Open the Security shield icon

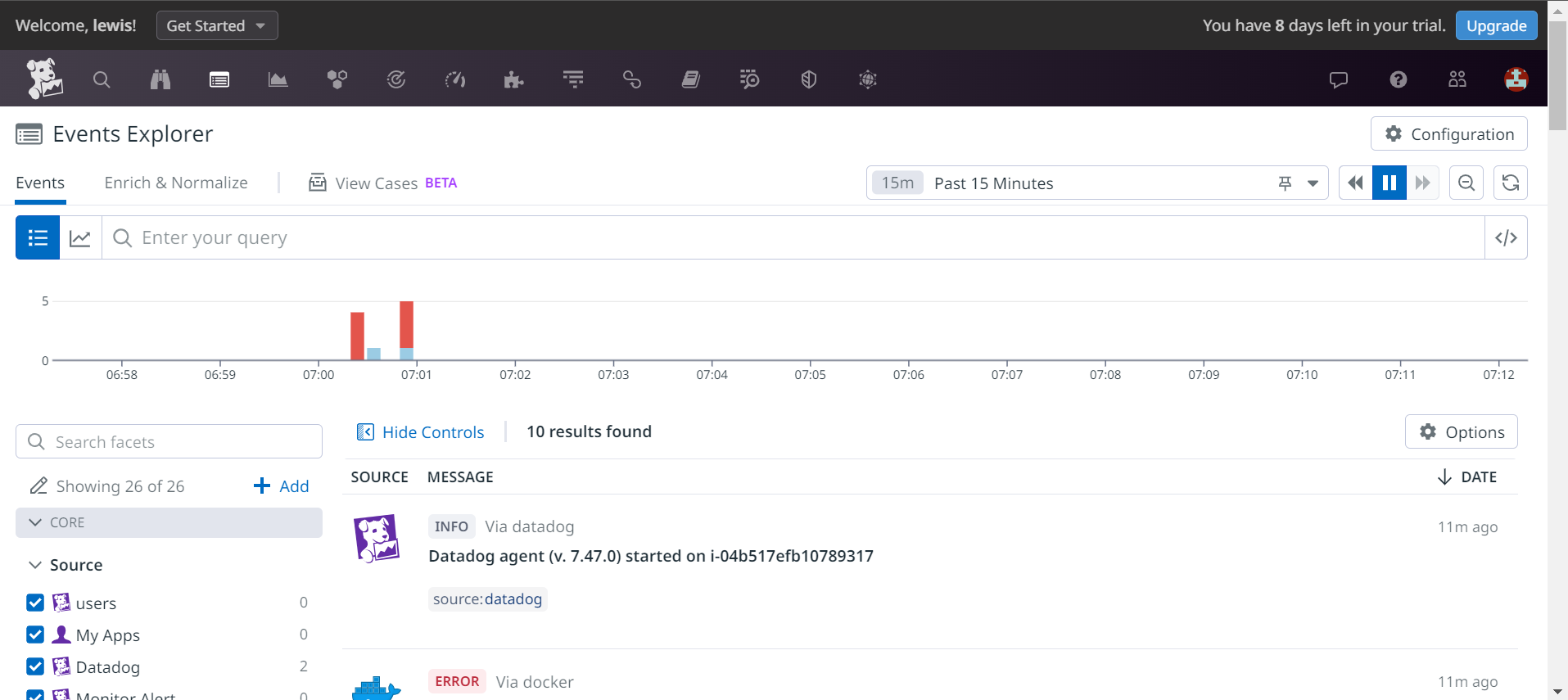[x=809, y=79]
